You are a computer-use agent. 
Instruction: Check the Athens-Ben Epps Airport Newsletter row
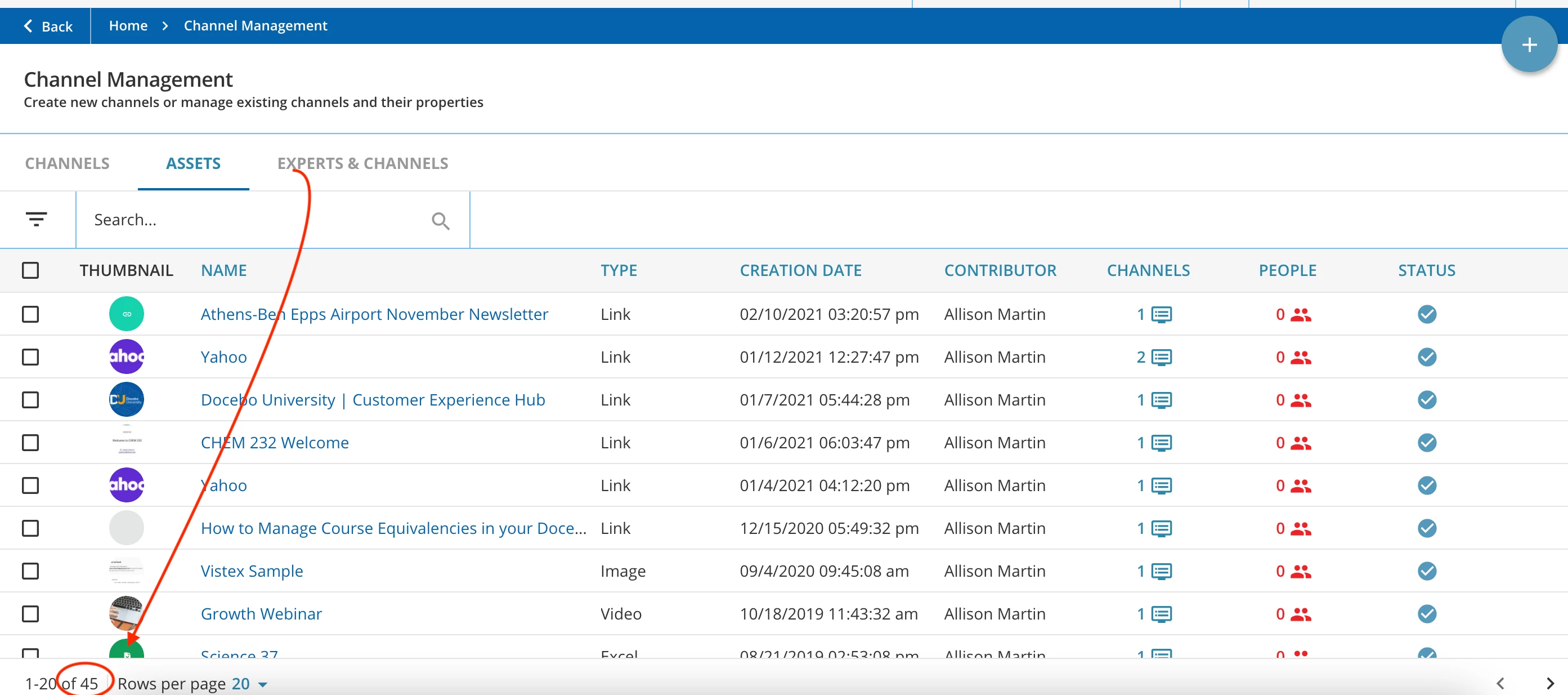click(30, 314)
